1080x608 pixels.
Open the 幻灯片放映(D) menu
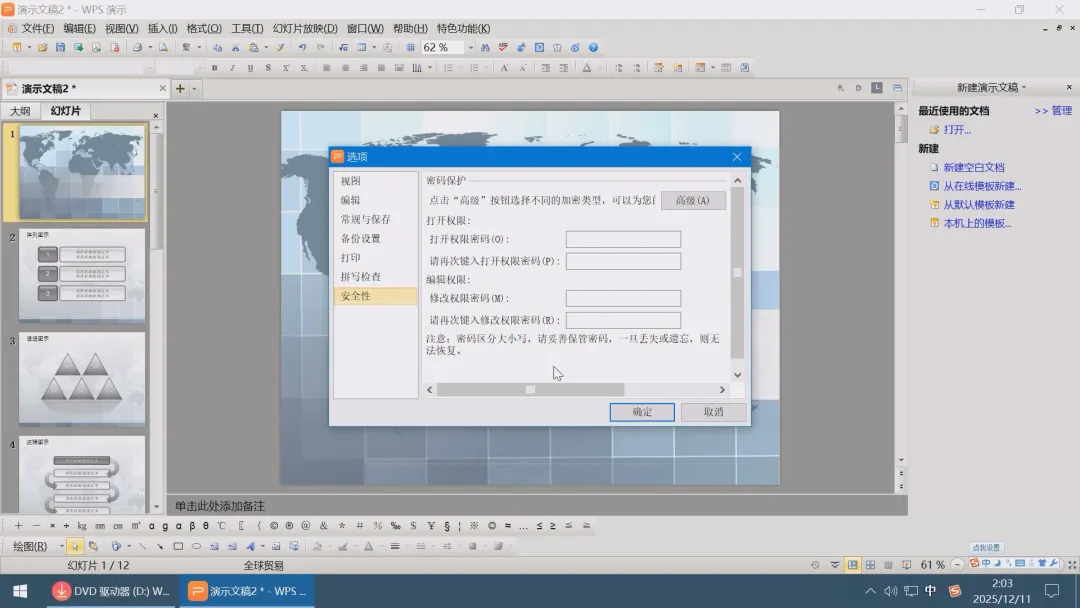click(x=305, y=28)
